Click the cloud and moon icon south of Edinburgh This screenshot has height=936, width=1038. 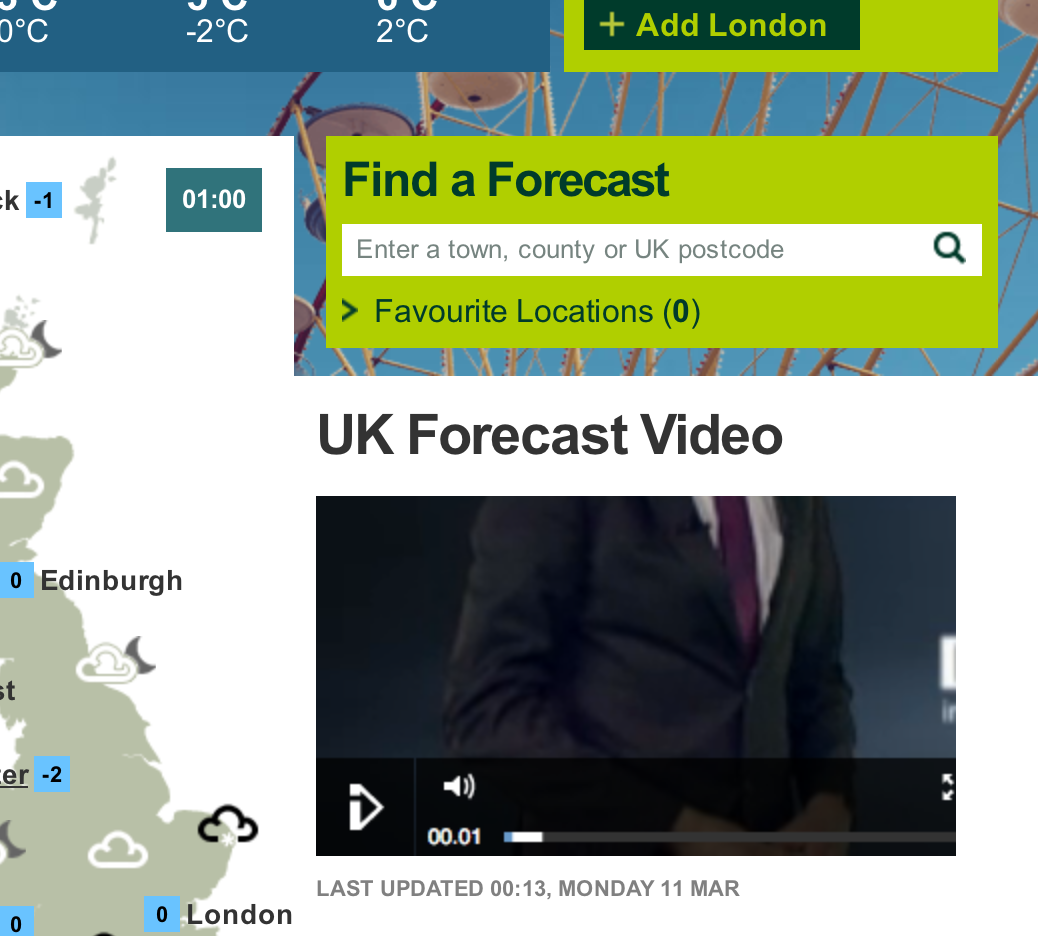(x=116, y=659)
